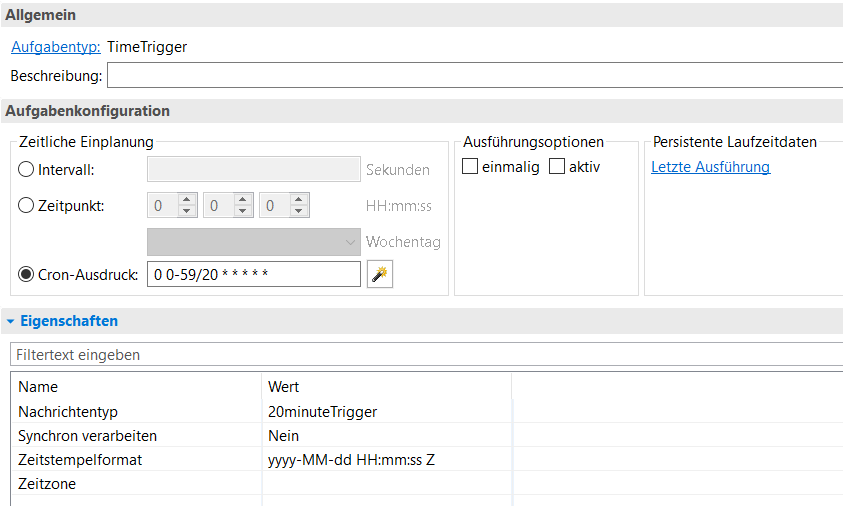Decrease the minutes spinner value
The image size is (843, 506).
[x=242, y=211]
